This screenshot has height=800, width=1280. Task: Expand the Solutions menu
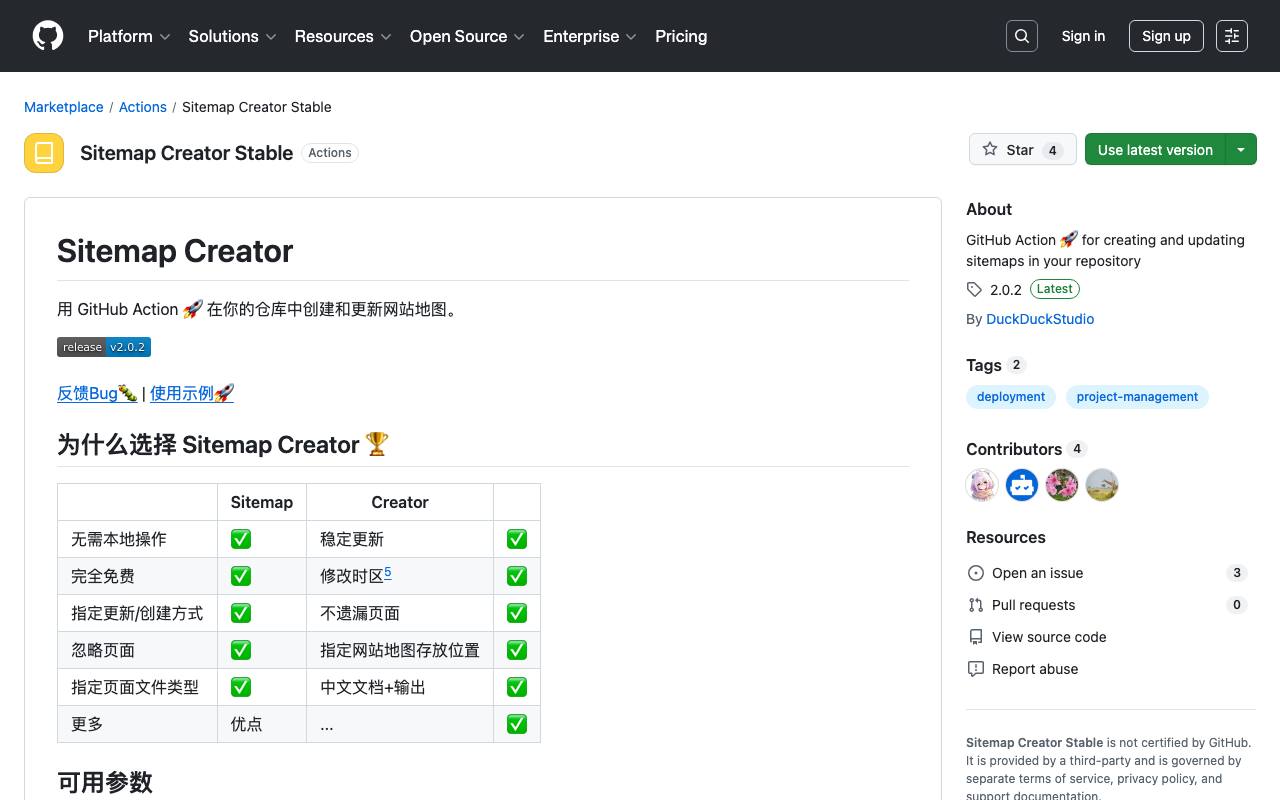(232, 36)
